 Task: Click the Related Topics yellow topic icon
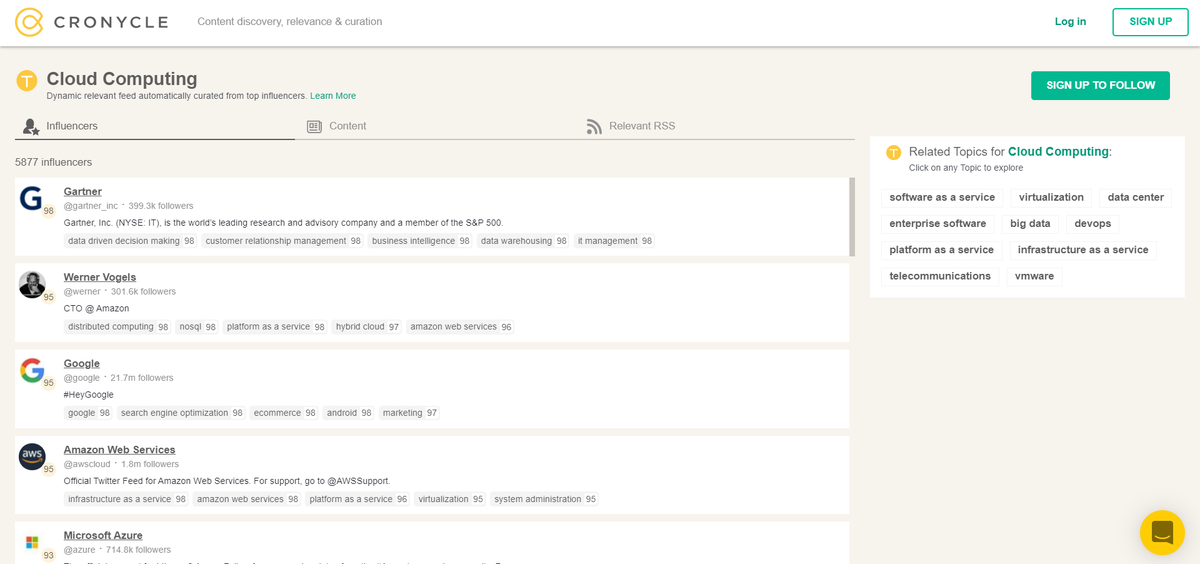click(893, 153)
